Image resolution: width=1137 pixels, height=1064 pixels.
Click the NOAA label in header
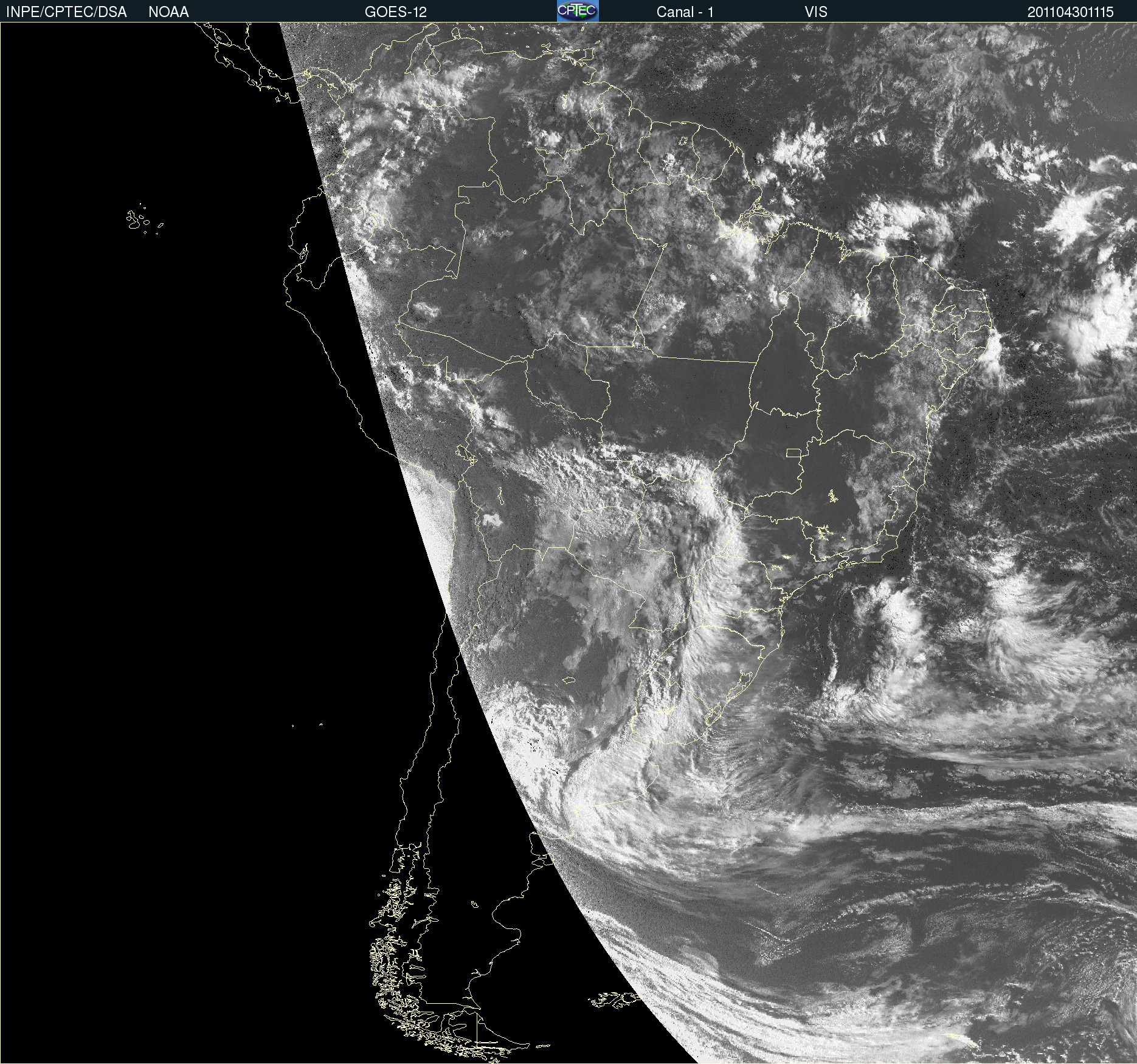[168, 12]
